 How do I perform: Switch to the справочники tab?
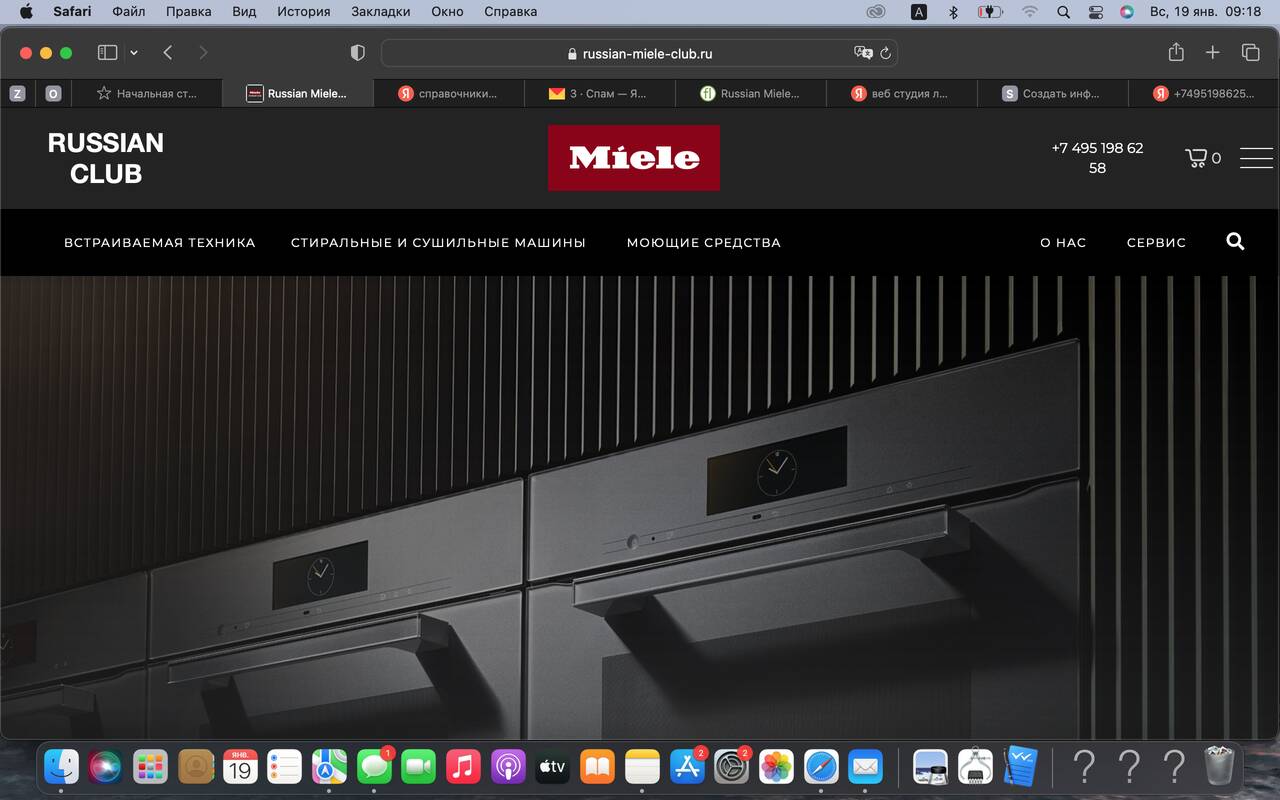(x=449, y=93)
